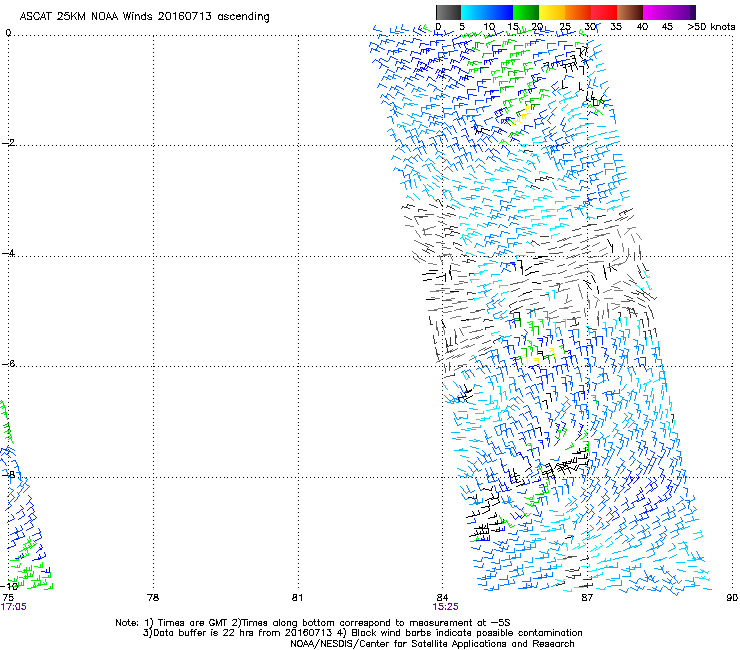Screen dimensions: 740x650
Task: Click the longitude axis label '90'
Action: [732, 598]
